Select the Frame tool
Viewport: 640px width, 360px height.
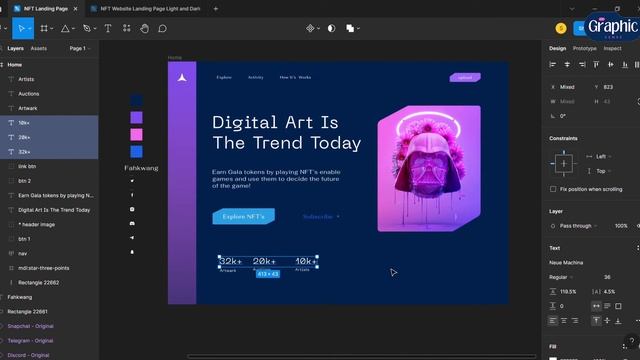click(44, 28)
